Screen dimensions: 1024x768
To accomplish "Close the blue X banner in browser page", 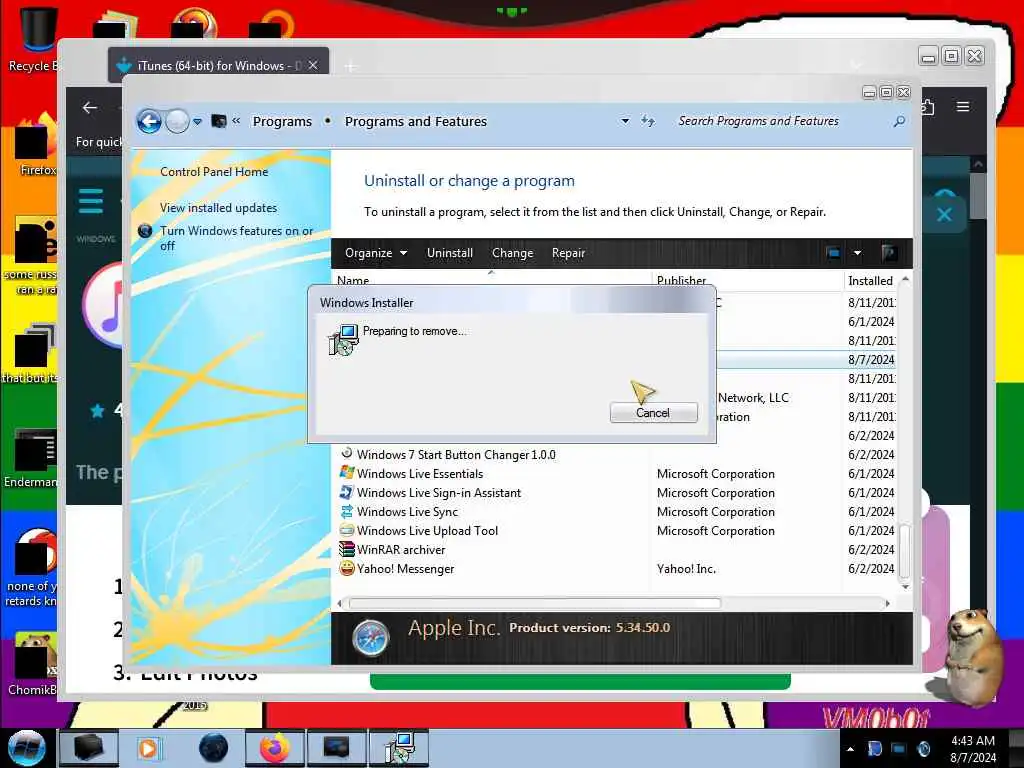I will tap(944, 214).
